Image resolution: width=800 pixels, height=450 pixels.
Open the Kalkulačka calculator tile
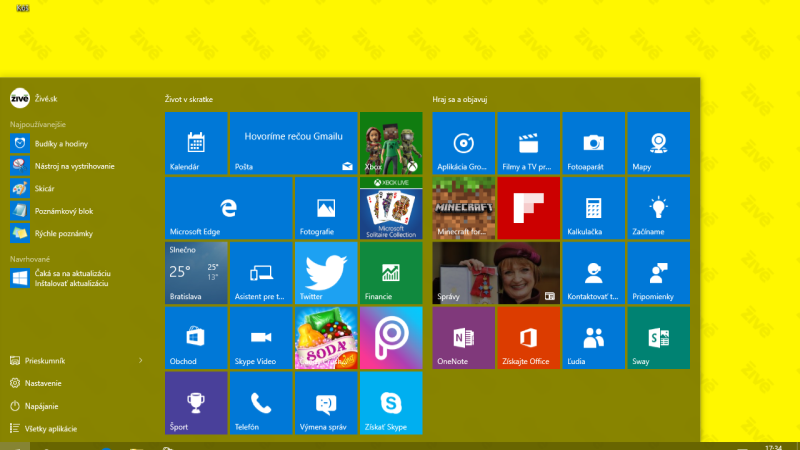pyautogui.click(x=593, y=208)
